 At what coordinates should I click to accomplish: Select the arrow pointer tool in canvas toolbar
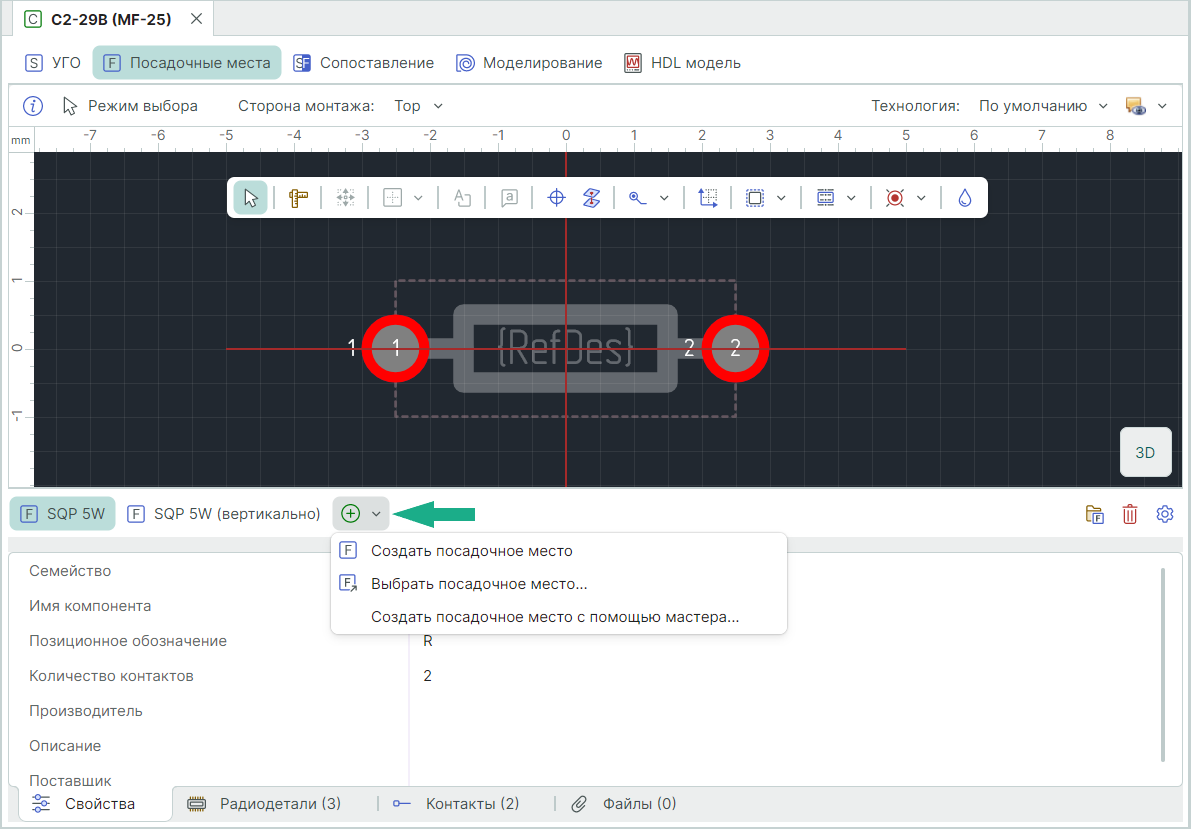coord(251,198)
